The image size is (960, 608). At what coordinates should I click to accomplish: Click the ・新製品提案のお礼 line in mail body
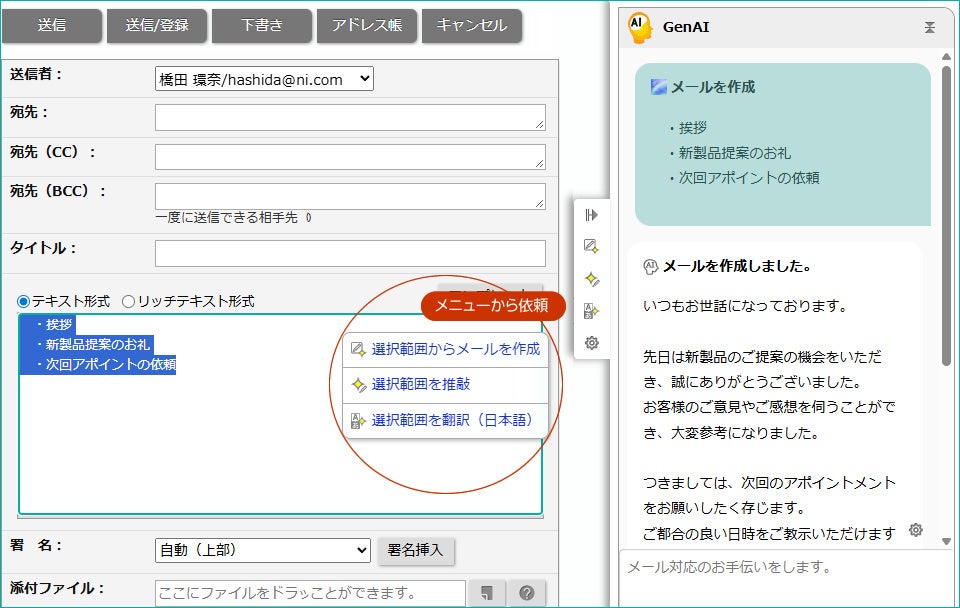92,344
